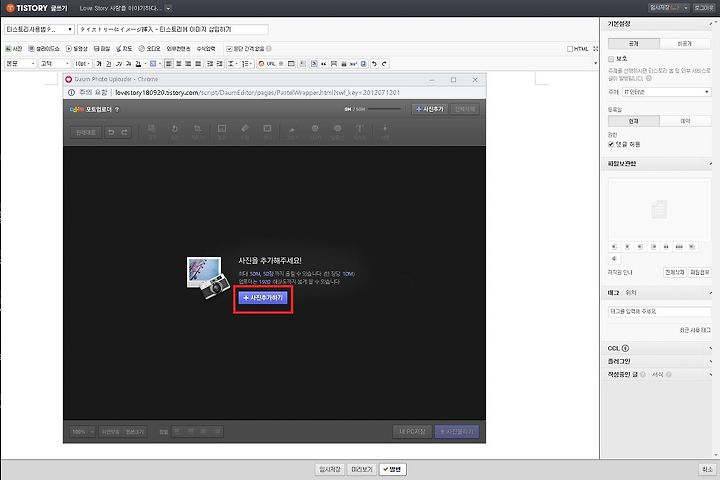This screenshot has width=720, height=480.
Task: Open the 수식입력 formula menu item
Action: coord(206,49)
